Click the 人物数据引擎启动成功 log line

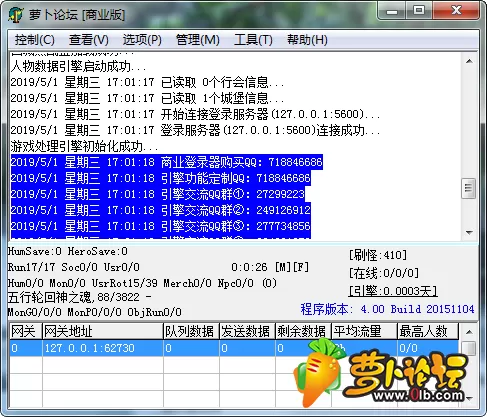coord(78,66)
